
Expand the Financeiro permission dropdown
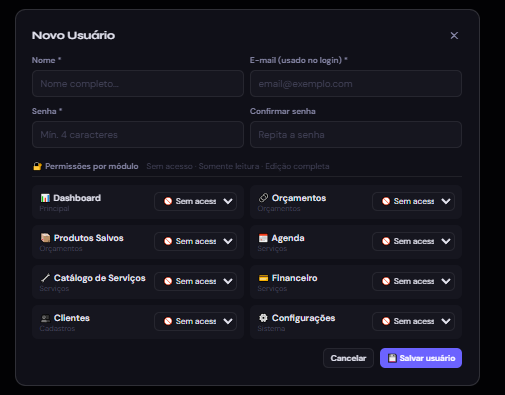pyautogui.click(x=413, y=281)
